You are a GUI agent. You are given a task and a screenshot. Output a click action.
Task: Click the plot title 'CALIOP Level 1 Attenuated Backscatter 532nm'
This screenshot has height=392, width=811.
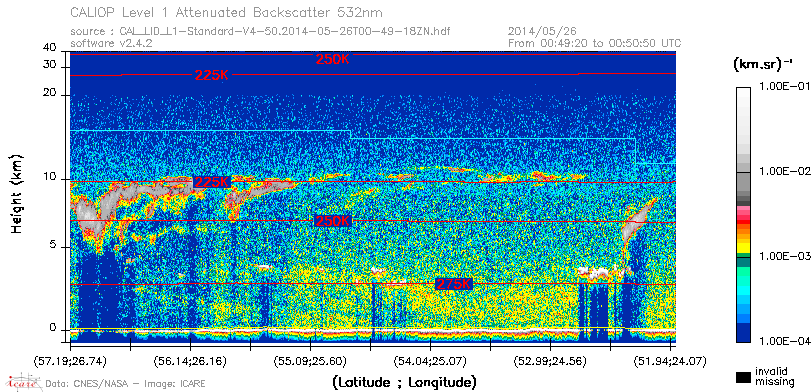(x=227, y=12)
